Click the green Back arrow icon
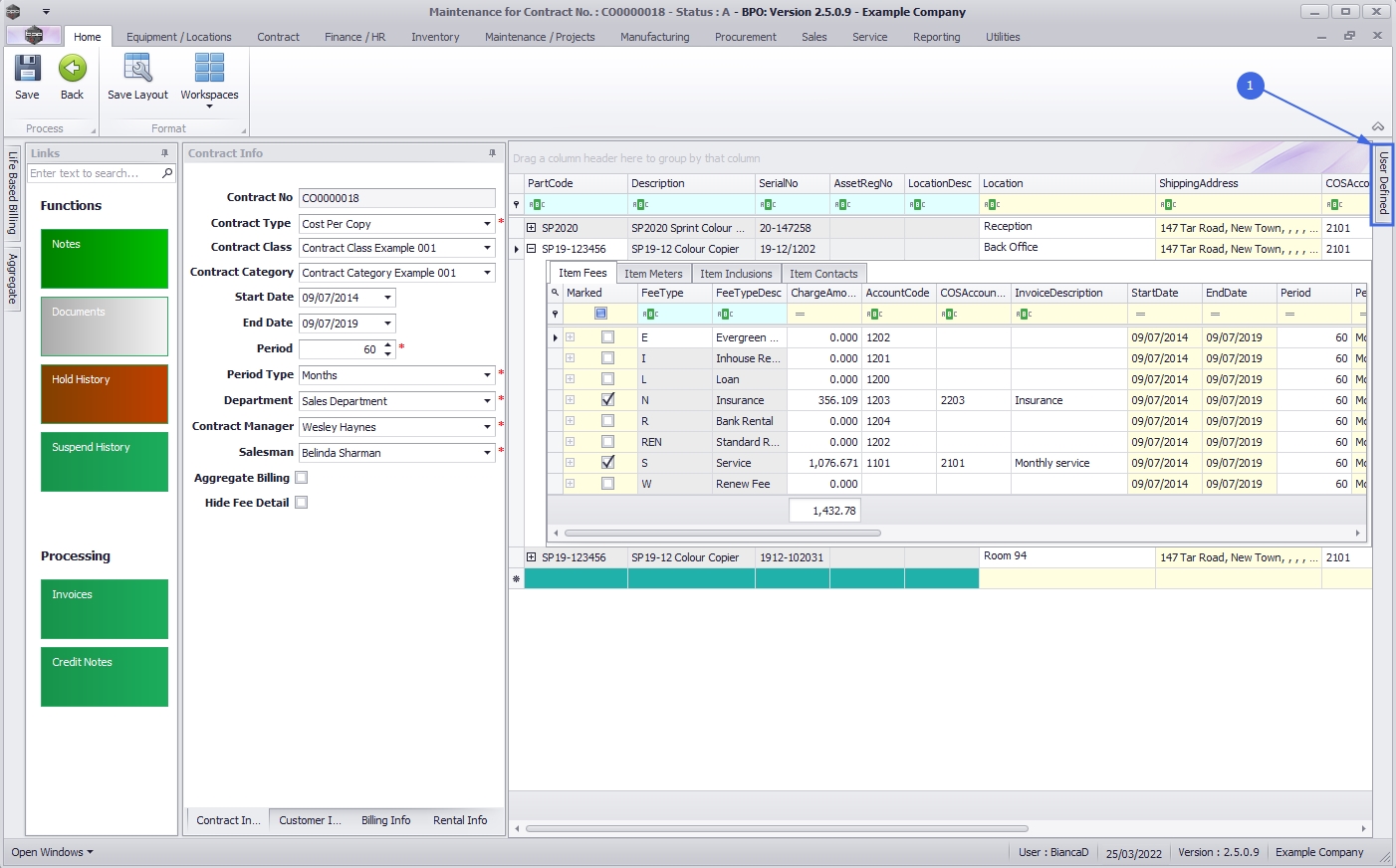This screenshot has width=1396, height=868. 72,69
